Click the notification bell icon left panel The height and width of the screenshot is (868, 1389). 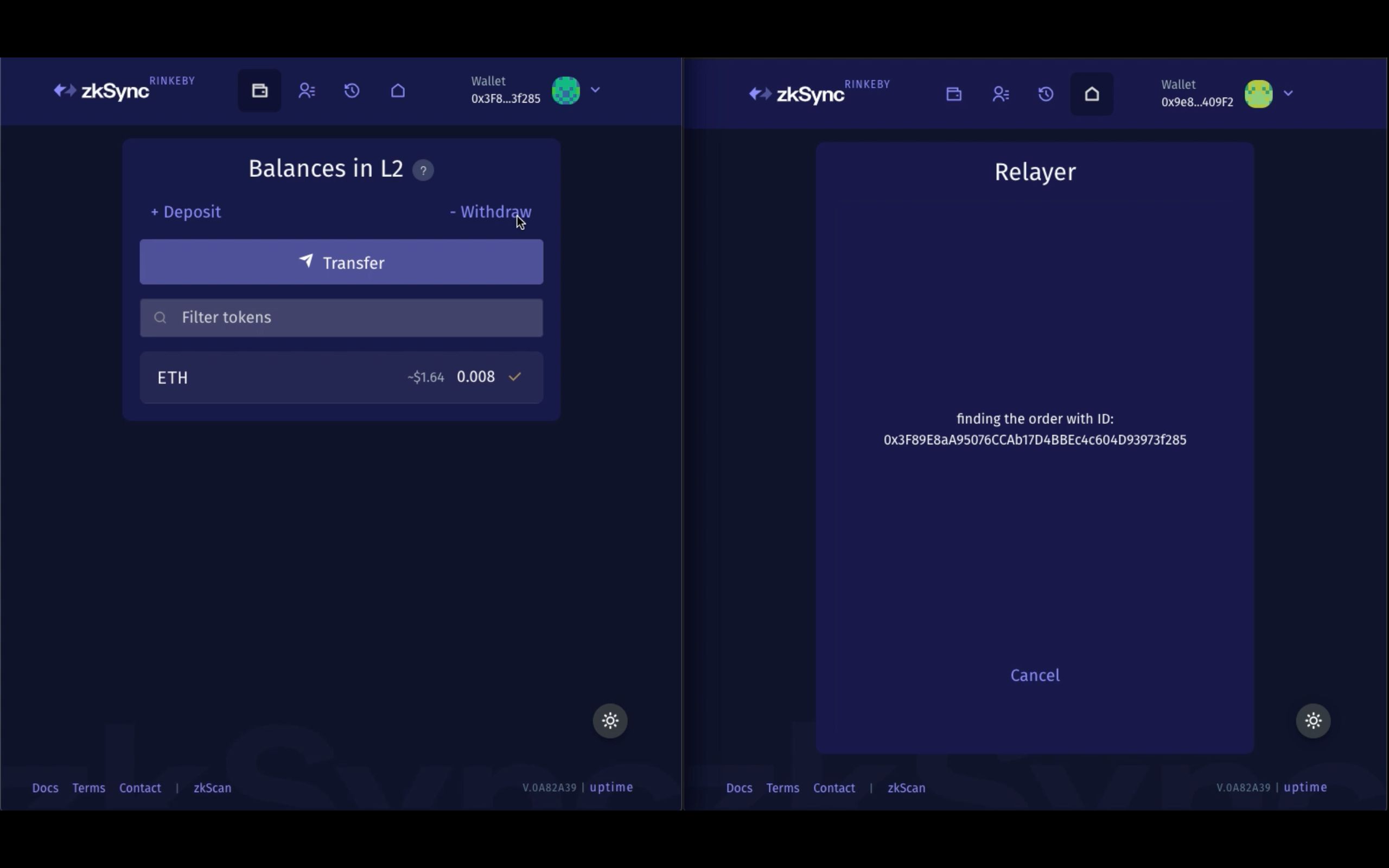pos(398,90)
